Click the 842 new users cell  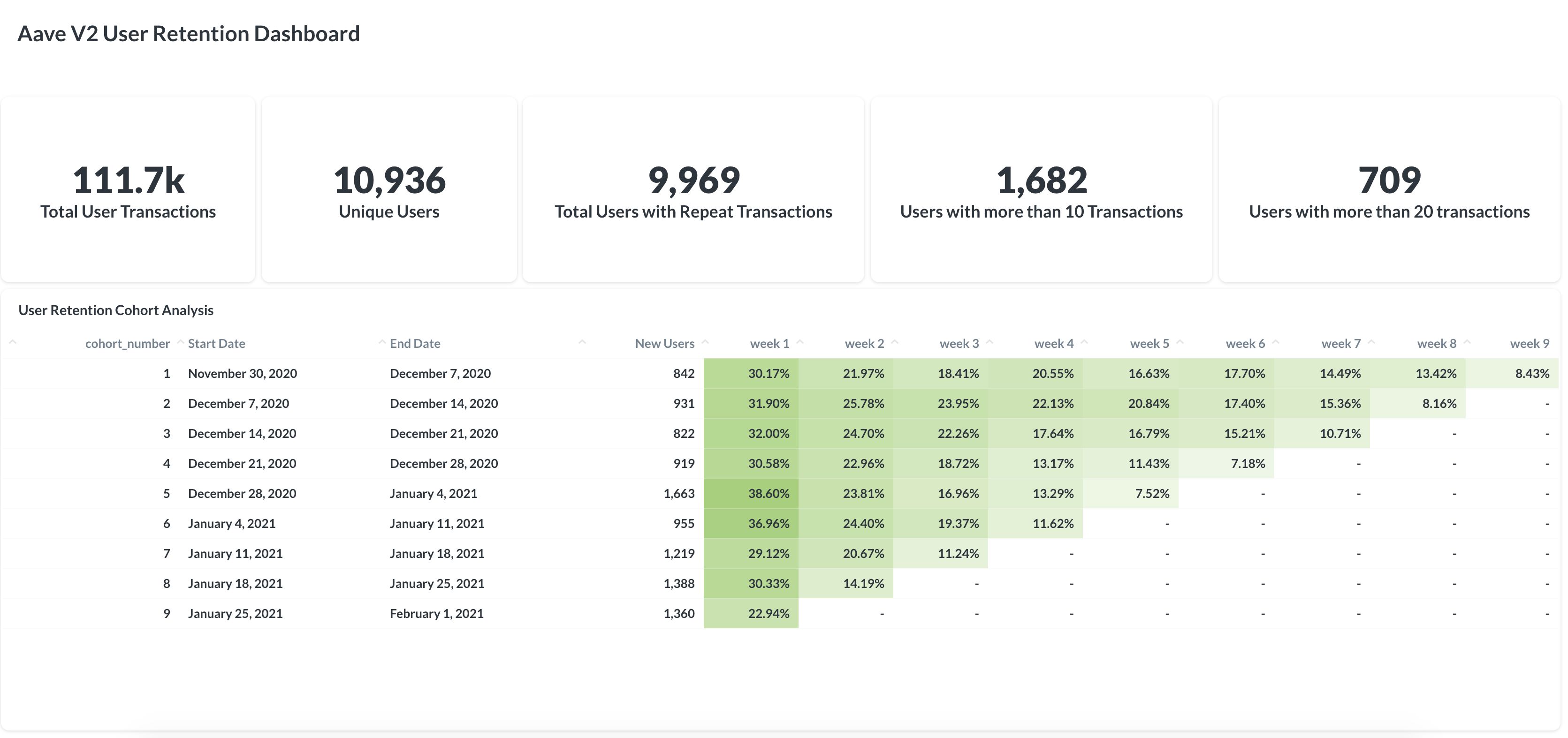(684, 374)
